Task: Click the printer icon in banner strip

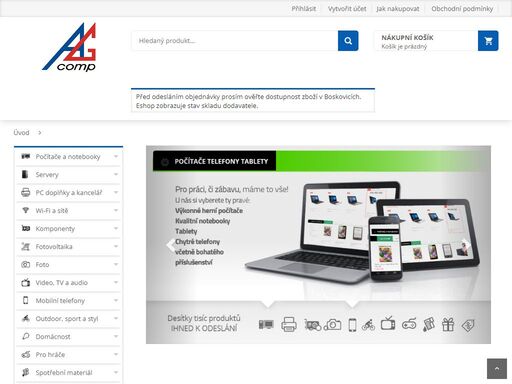Action: coord(289,324)
